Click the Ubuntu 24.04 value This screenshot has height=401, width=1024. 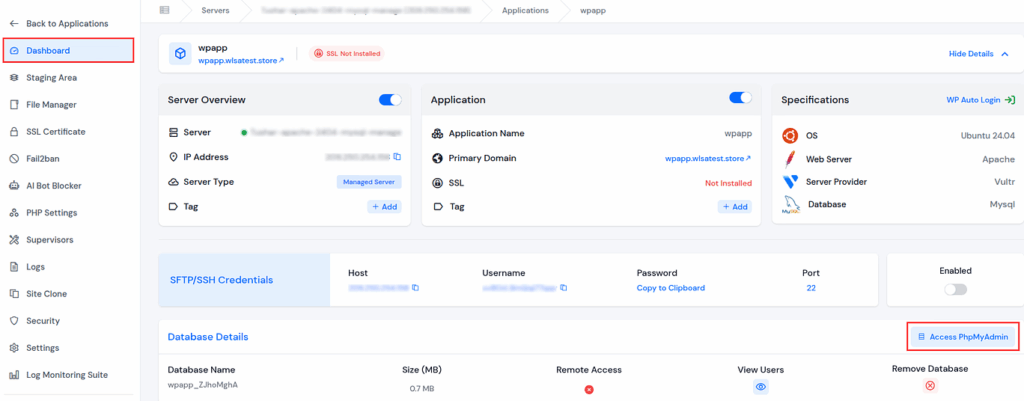(987, 136)
